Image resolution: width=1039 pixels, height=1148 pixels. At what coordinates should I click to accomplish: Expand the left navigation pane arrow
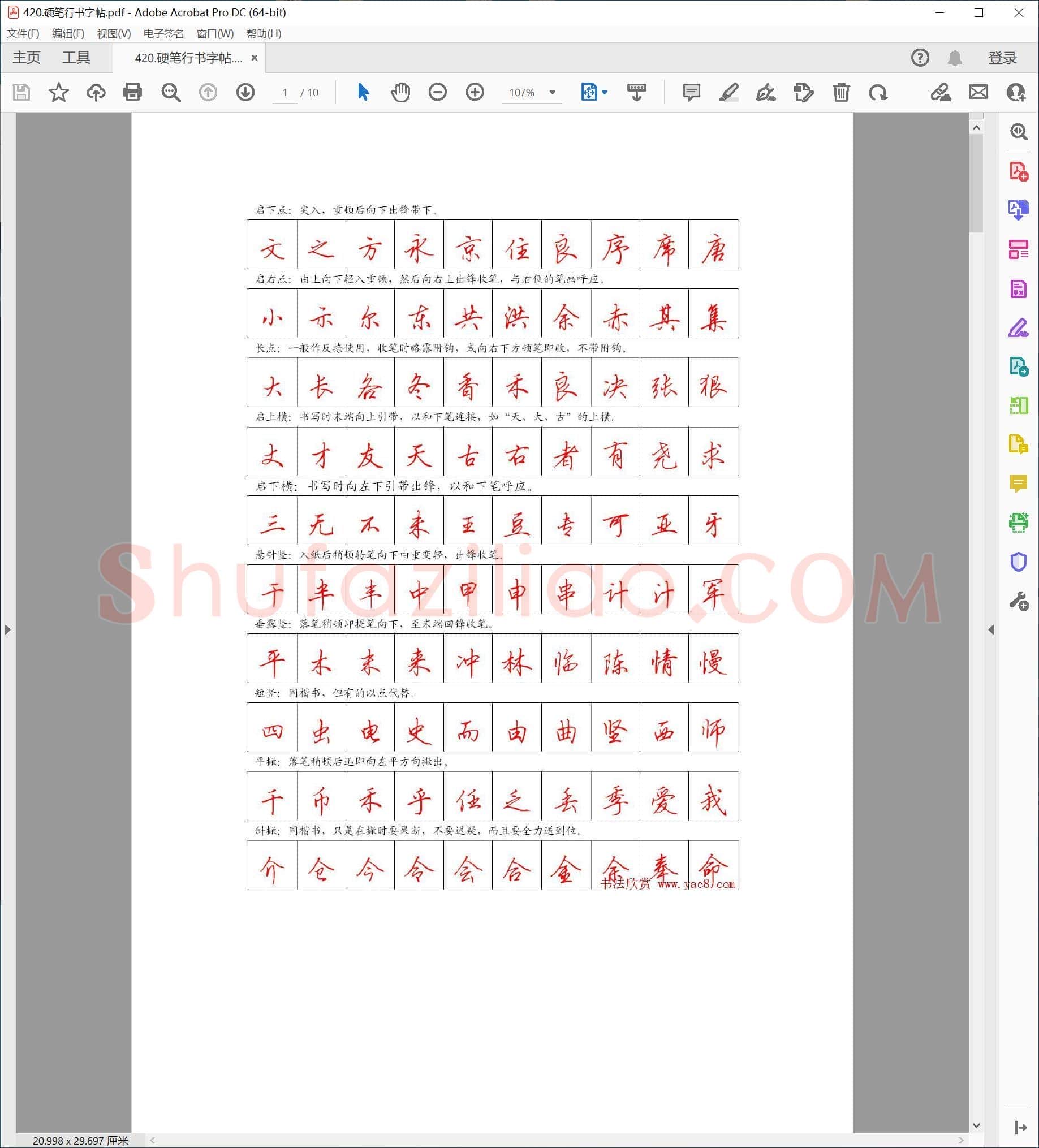point(7,630)
